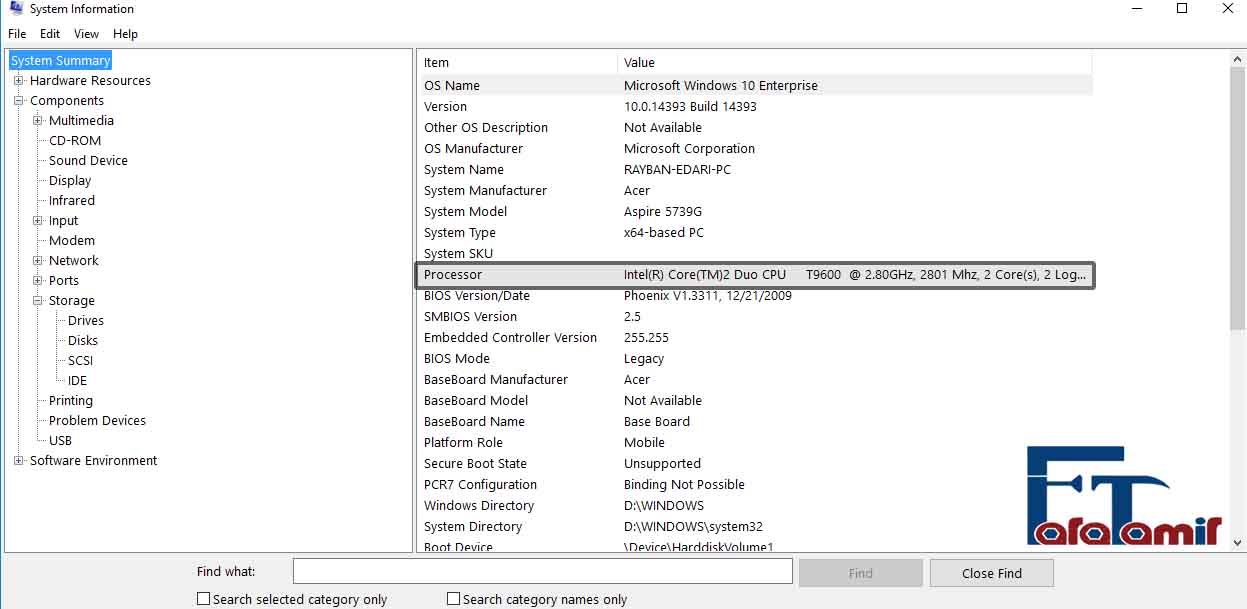
Task: Click the details list scroll-up arrow
Action: tap(1238, 60)
